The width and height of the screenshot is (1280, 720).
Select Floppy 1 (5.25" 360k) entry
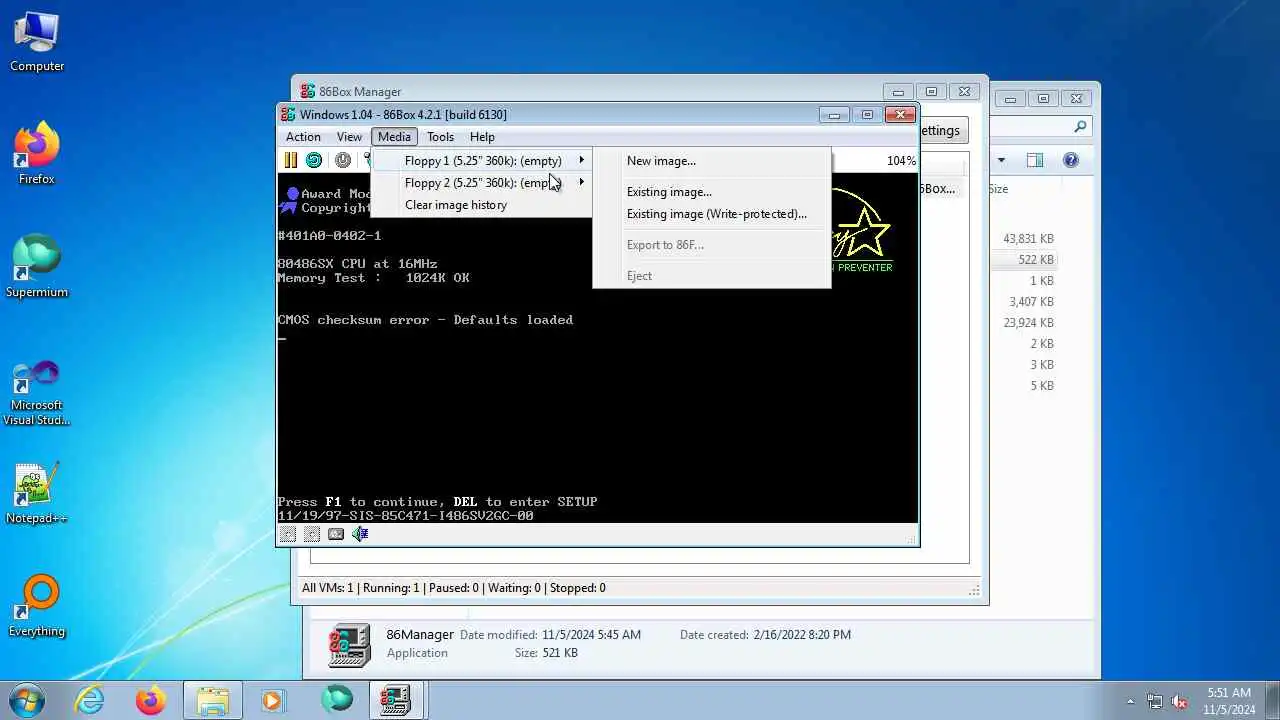pyautogui.click(x=482, y=160)
